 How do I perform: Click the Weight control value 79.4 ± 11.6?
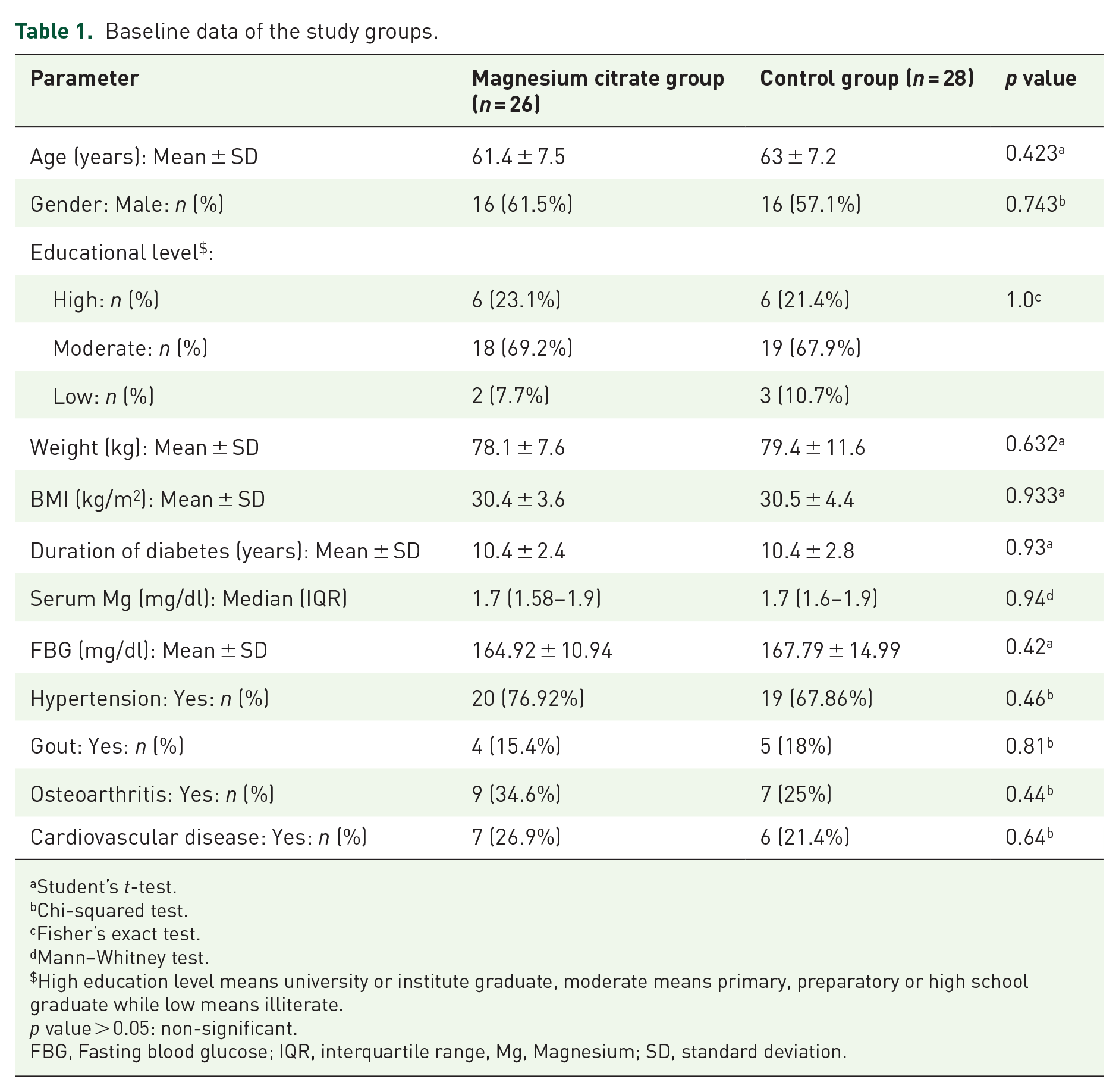(x=813, y=448)
